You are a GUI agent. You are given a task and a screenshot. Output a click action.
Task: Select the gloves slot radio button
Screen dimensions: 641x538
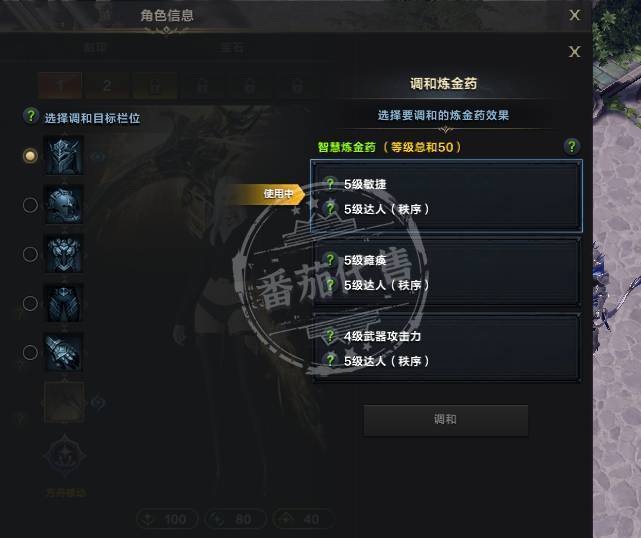(30, 352)
